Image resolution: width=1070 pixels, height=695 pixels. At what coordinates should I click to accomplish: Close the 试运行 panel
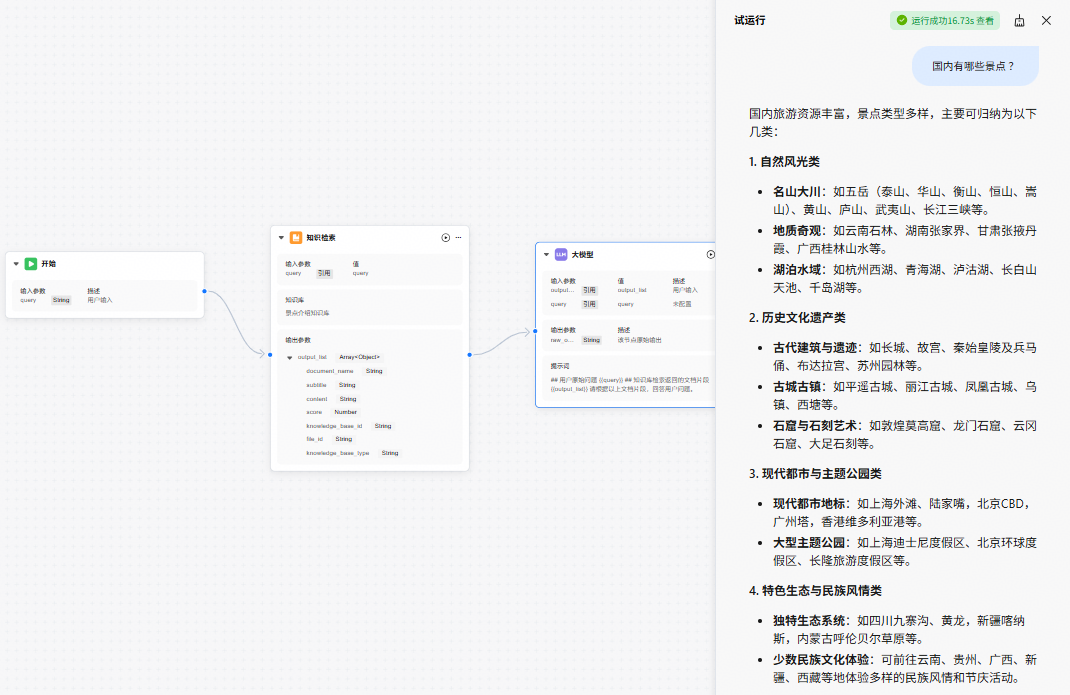1046,20
